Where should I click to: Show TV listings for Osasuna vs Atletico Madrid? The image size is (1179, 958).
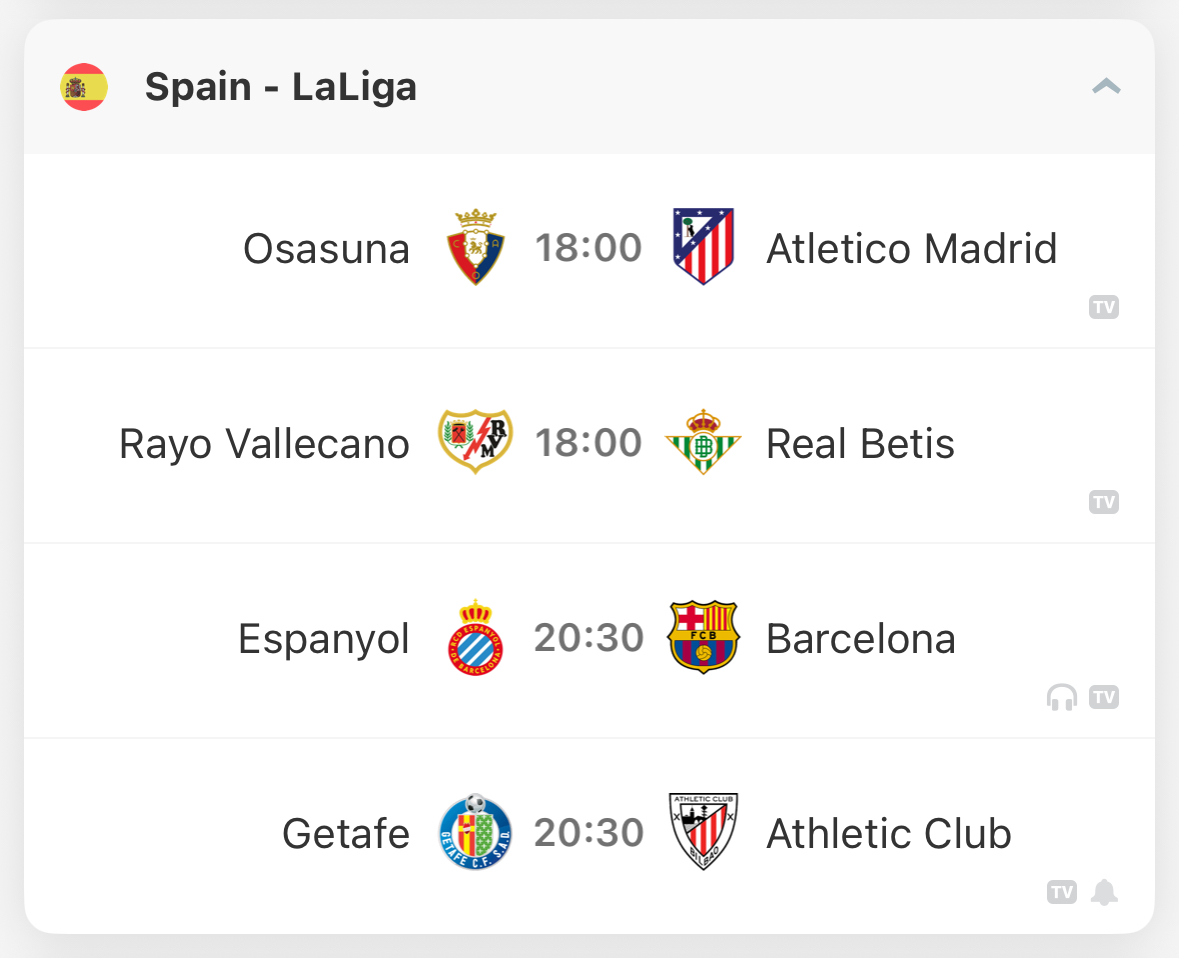click(x=1104, y=307)
